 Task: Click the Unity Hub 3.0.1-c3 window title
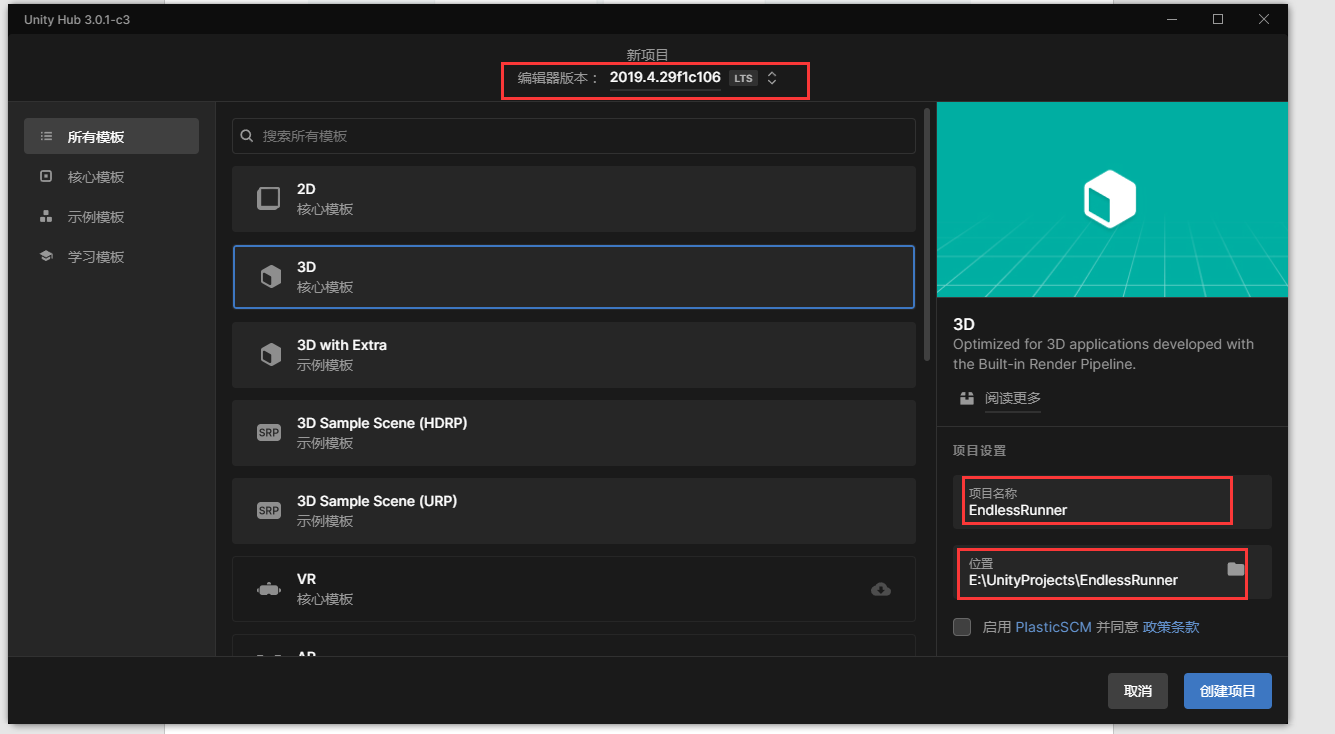[x=77, y=20]
